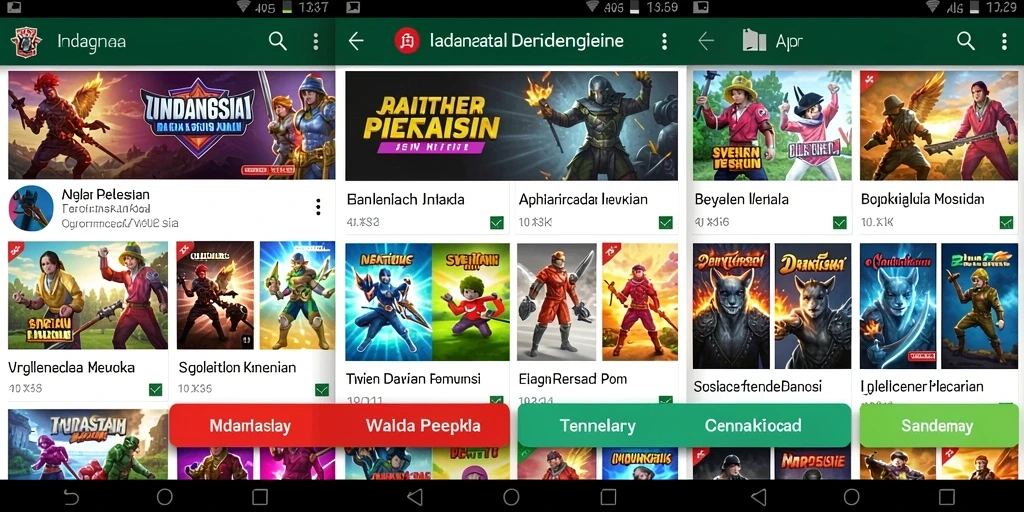Toggle the green check under Twien Davian Fomunsi
The width and height of the screenshot is (1024, 512).
pyautogui.click(x=497, y=400)
